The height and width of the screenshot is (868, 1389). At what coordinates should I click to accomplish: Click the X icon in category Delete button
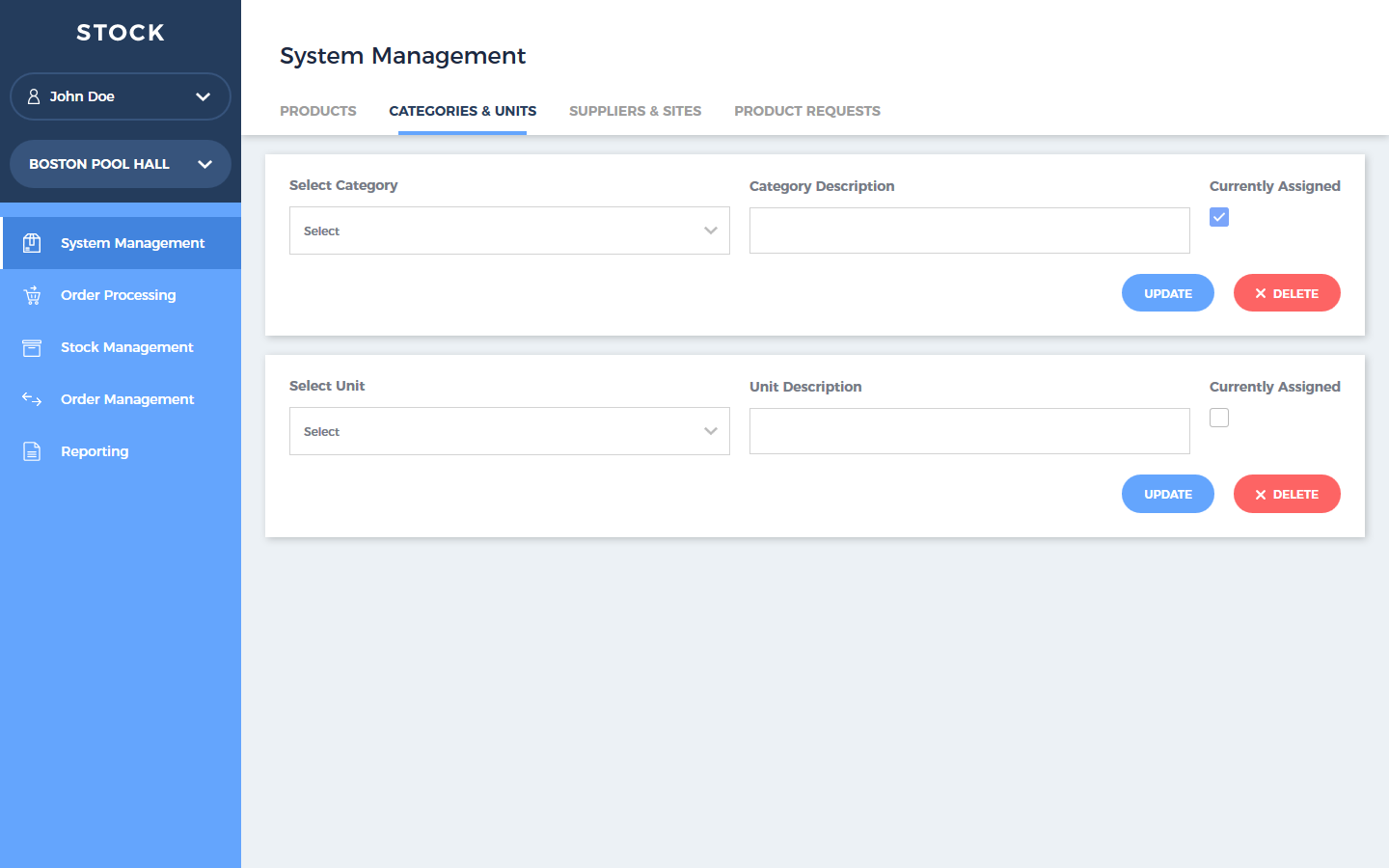[1260, 294]
